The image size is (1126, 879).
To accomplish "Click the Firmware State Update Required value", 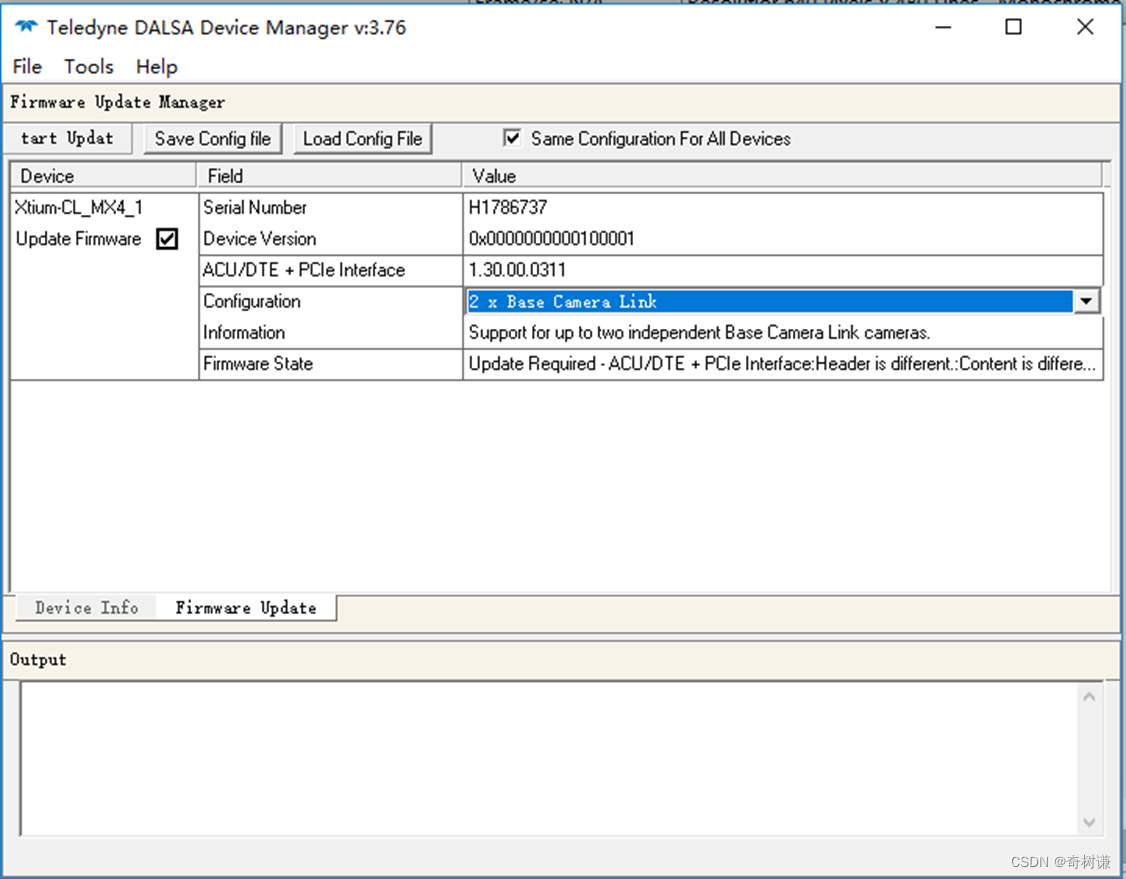I will 783,363.
